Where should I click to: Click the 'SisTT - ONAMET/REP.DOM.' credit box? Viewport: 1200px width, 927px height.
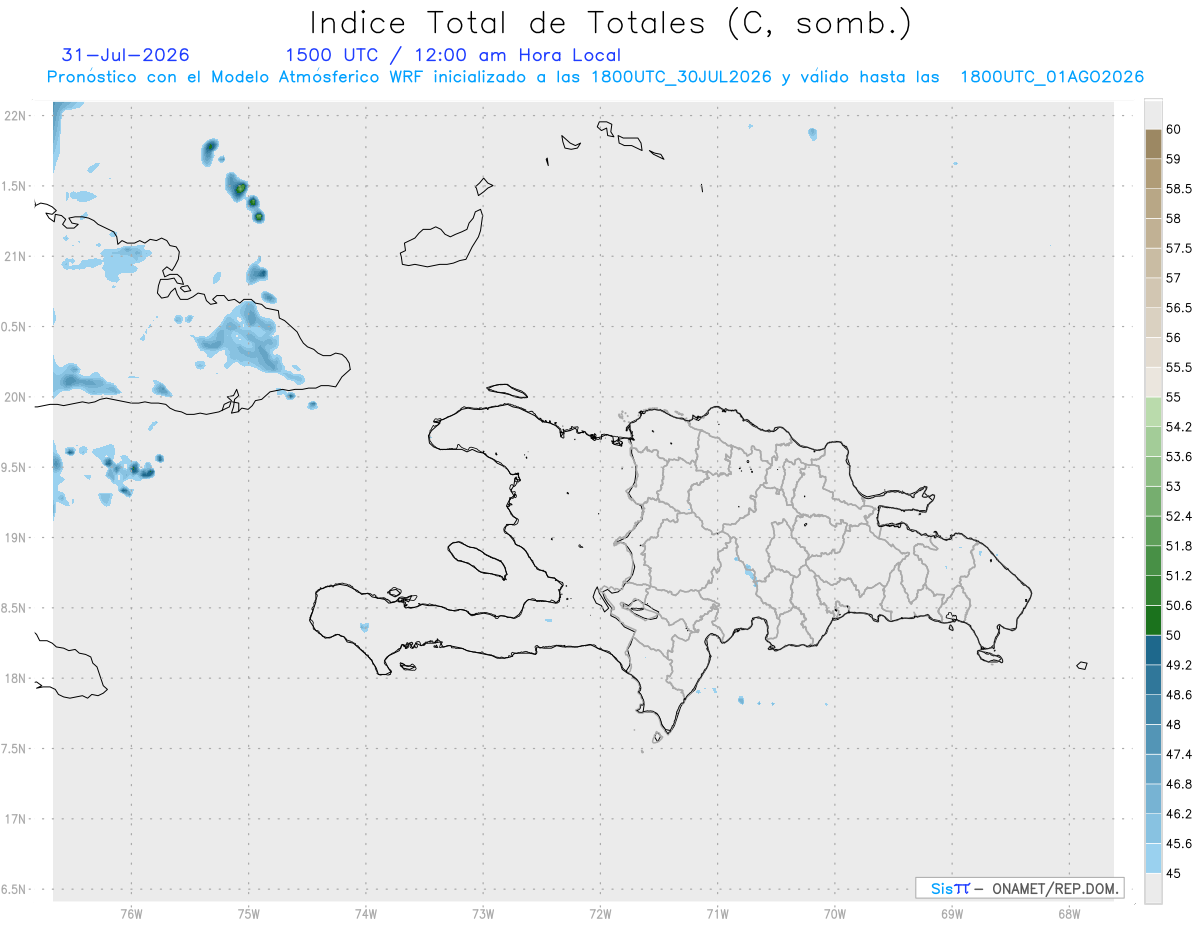[x=1019, y=888]
